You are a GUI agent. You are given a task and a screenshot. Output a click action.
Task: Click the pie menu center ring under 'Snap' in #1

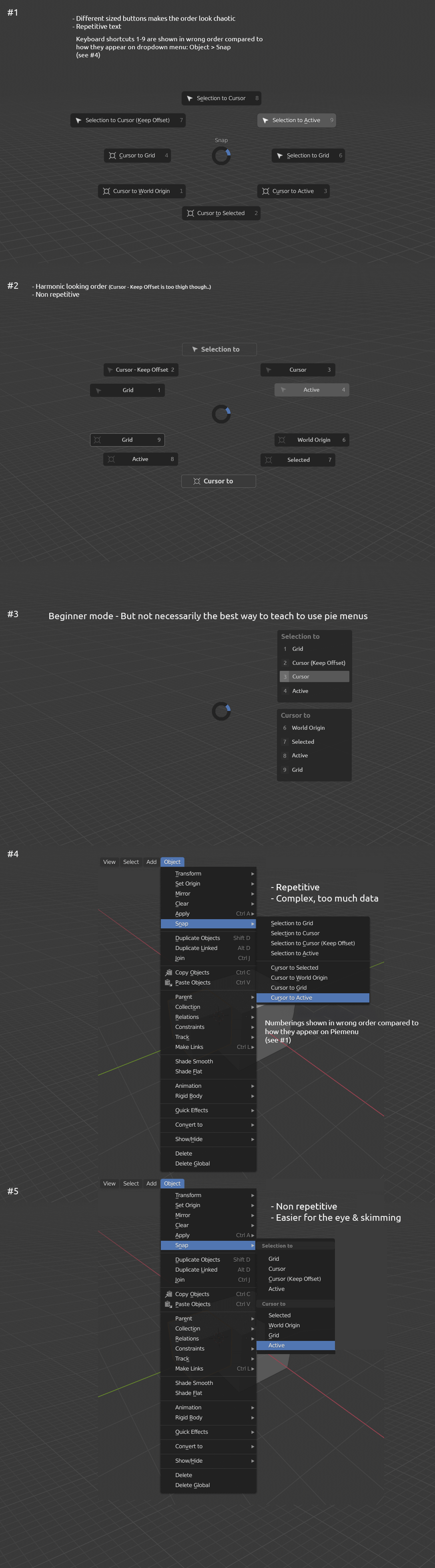(221, 156)
